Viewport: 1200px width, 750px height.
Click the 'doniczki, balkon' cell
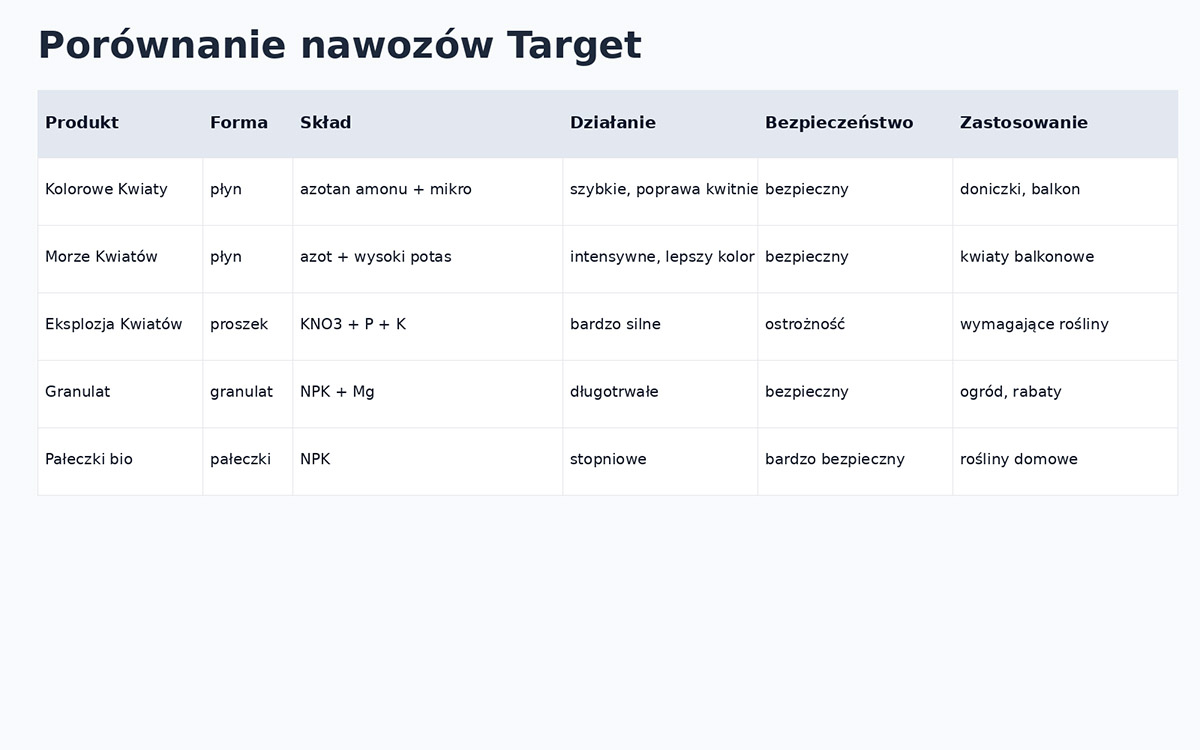[x=1065, y=191]
